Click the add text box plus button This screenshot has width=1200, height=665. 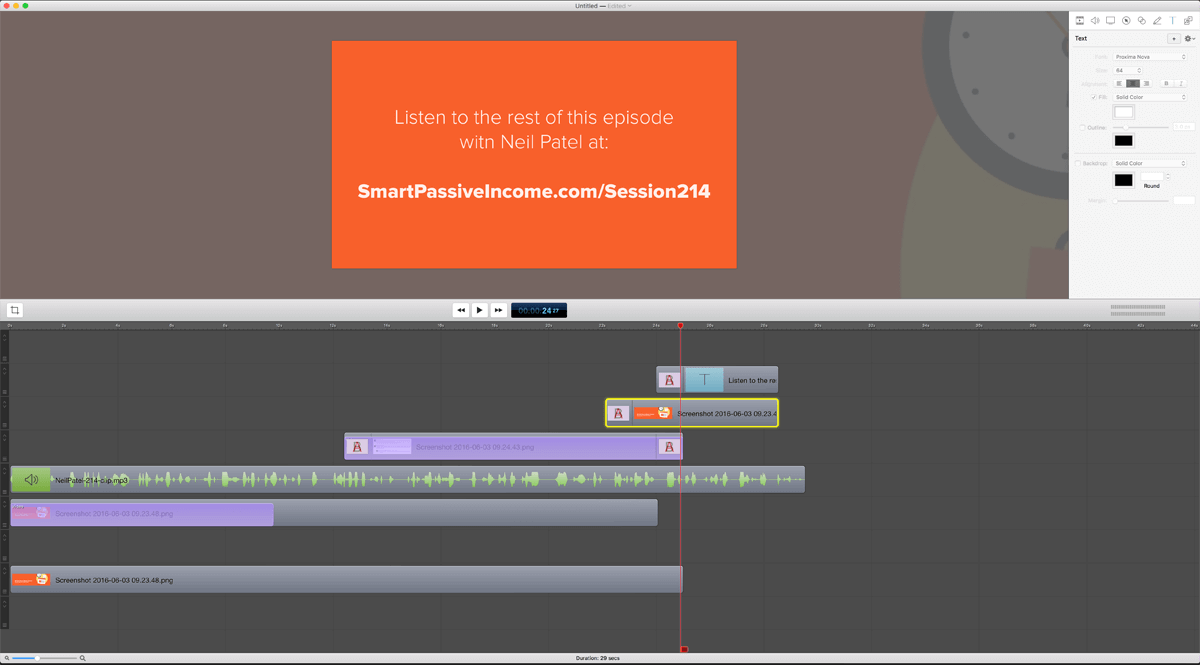(1174, 39)
